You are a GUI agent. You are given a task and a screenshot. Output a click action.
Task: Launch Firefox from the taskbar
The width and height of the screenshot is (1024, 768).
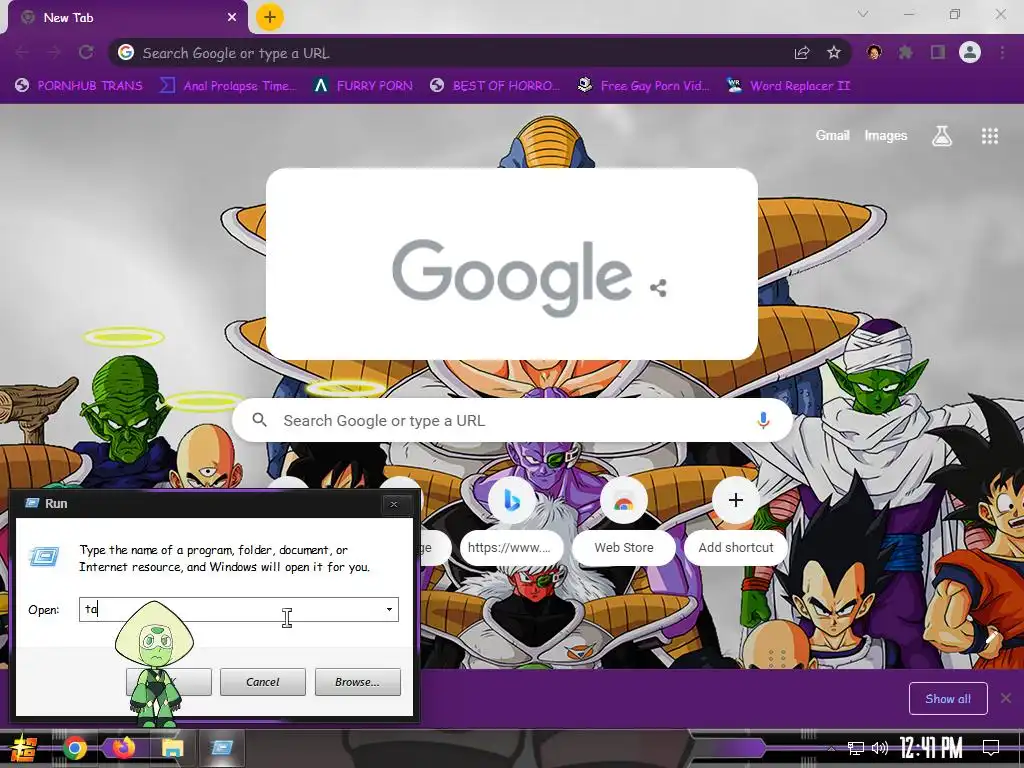tap(123, 747)
